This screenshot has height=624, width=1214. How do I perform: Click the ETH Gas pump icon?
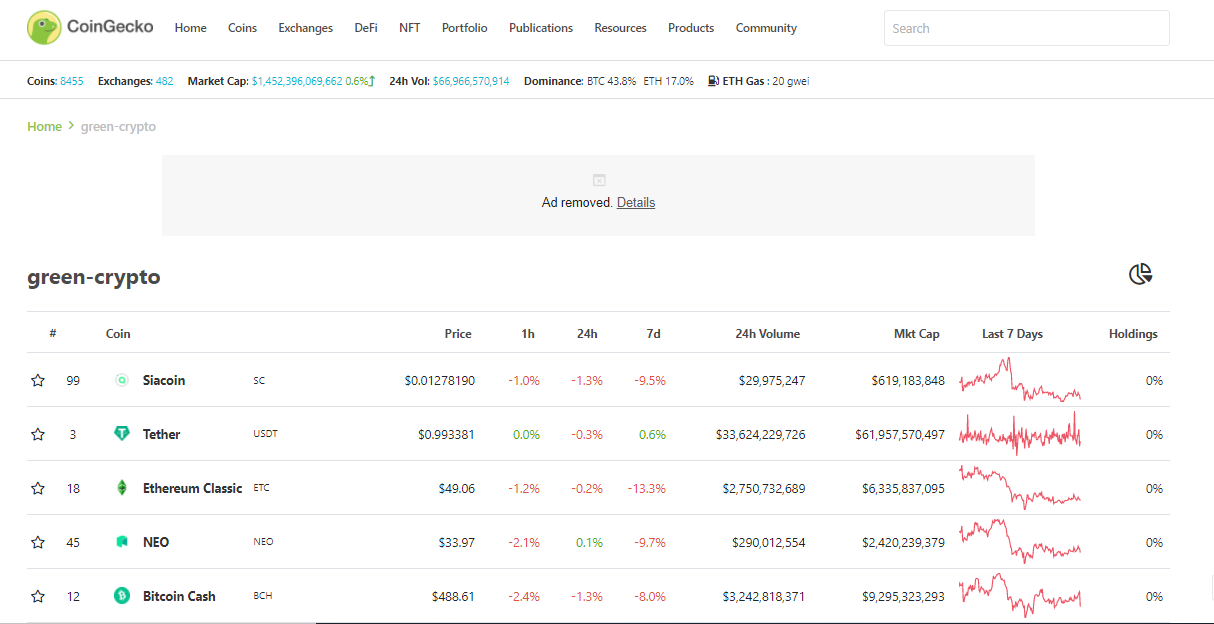pos(713,81)
